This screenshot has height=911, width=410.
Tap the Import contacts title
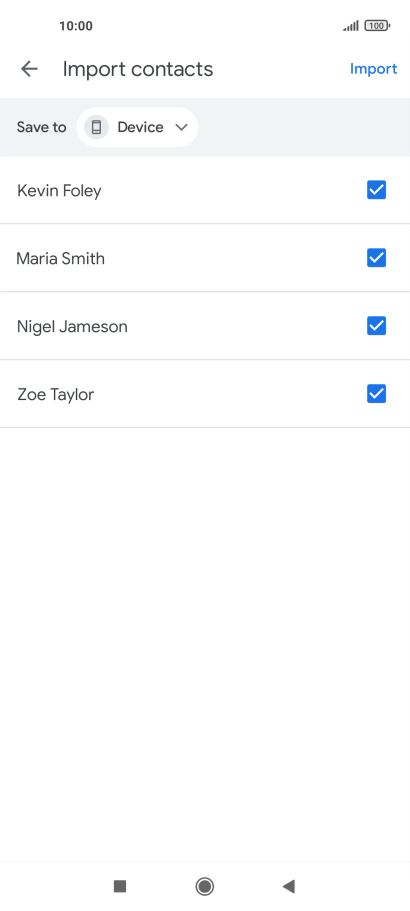138,69
